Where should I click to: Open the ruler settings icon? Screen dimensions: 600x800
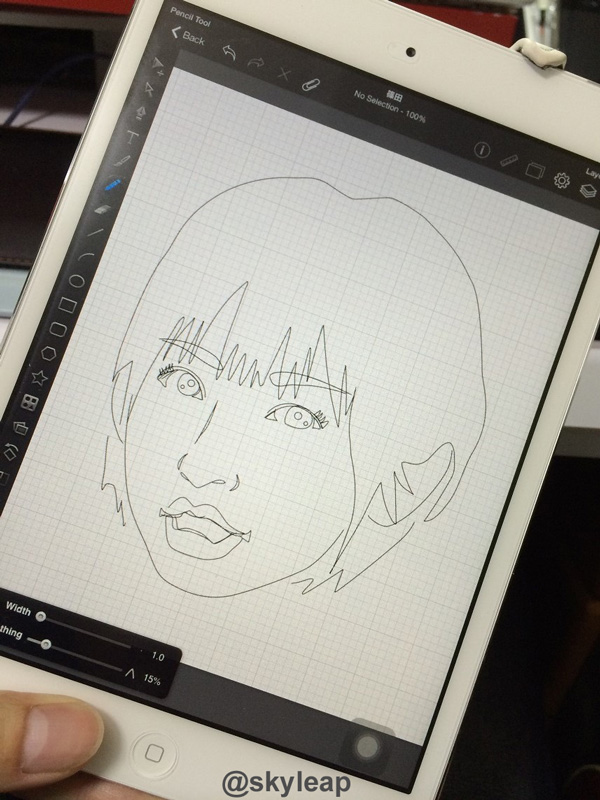(509, 161)
